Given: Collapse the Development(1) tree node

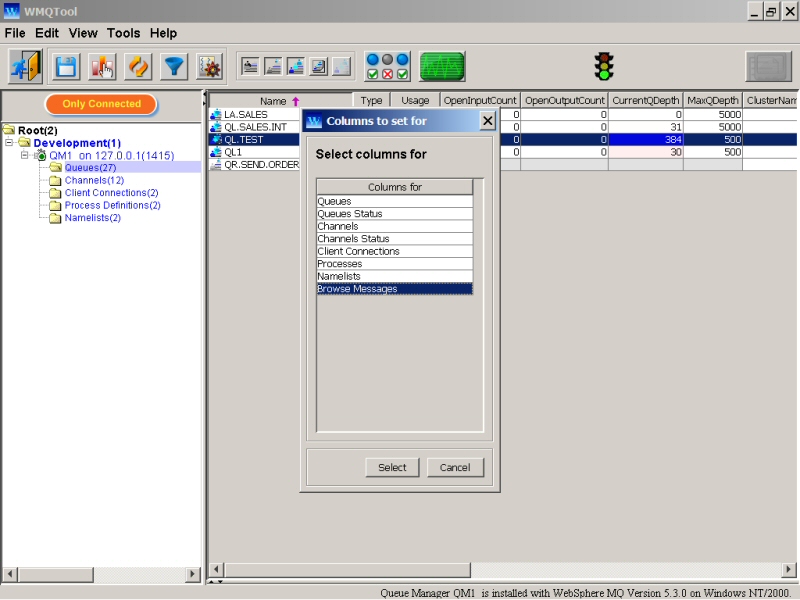Looking at the screenshot, I should (9, 143).
